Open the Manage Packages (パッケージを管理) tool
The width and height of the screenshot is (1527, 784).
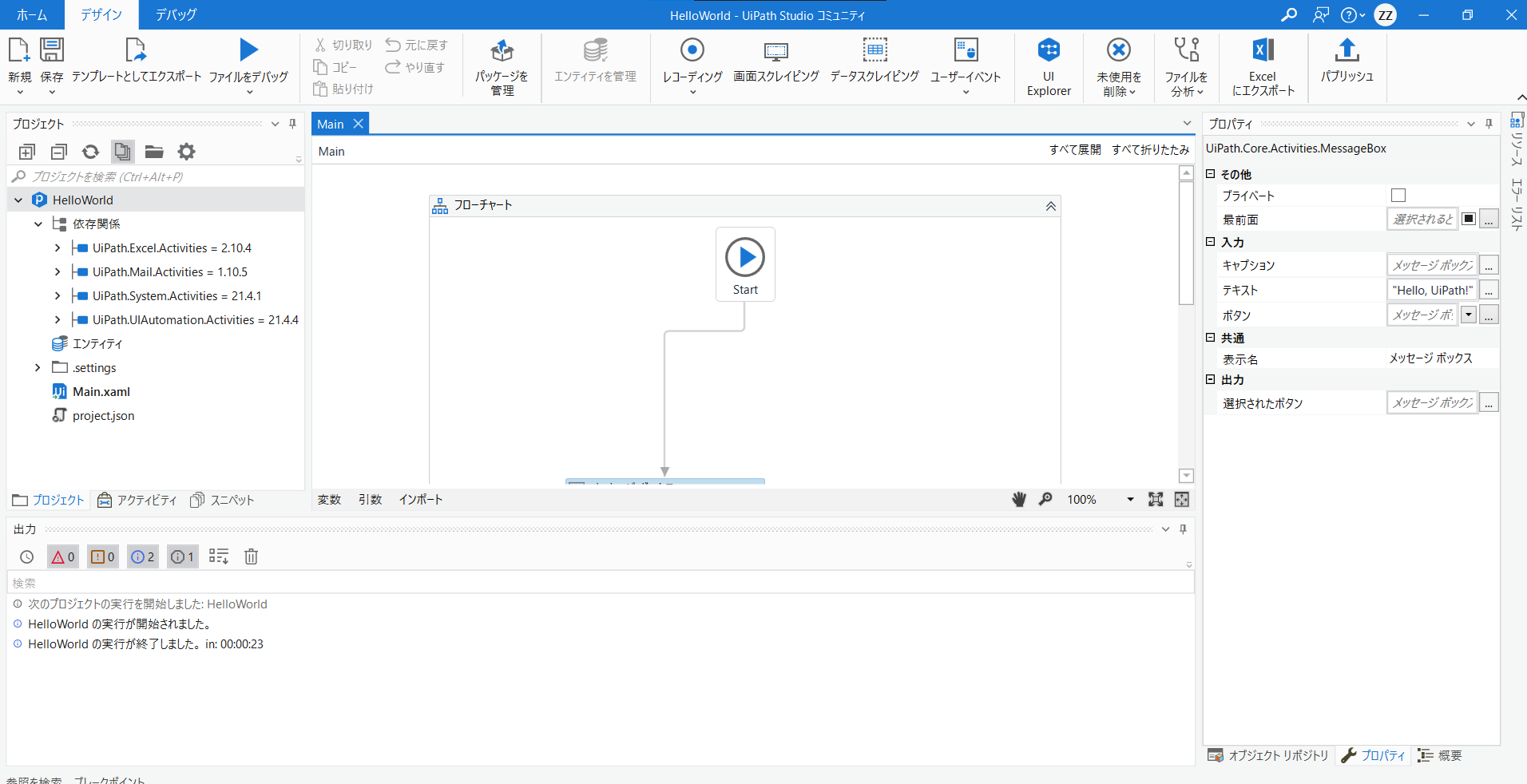point(502,67)
